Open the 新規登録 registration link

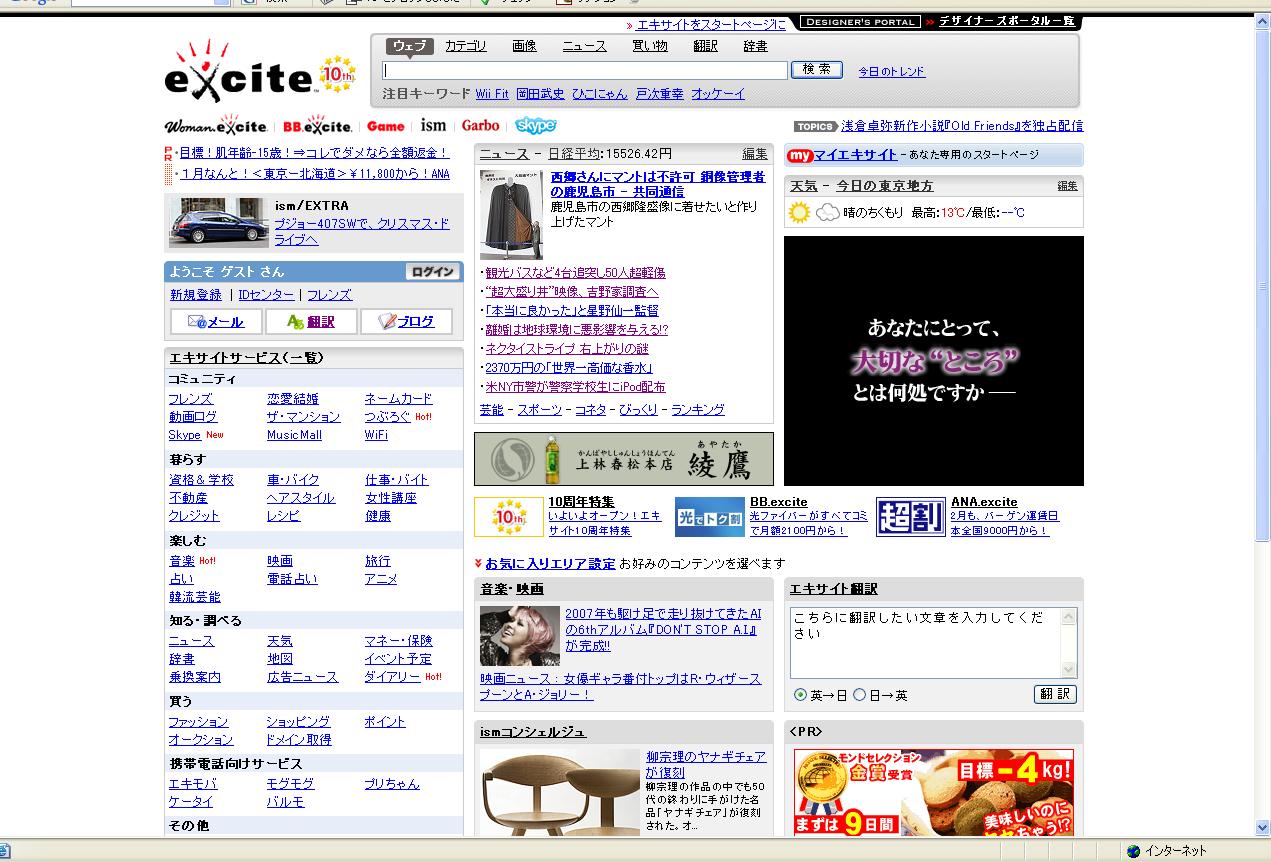(196, 295)
